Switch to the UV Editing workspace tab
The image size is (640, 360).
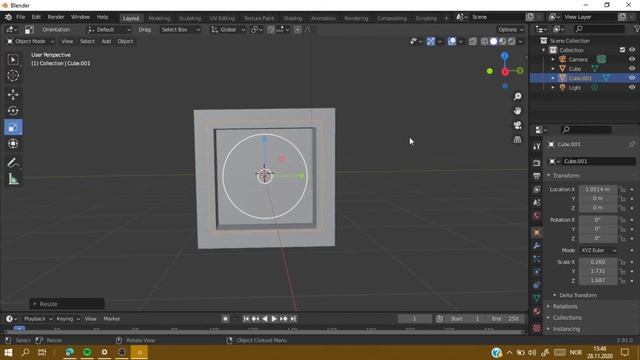pyautogui.click(x=222, y=18)
